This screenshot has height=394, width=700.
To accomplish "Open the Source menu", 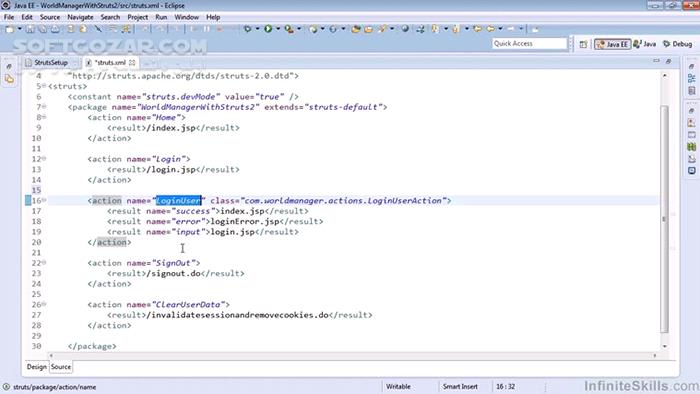I will pyautogui.click(x=50, y=17).
